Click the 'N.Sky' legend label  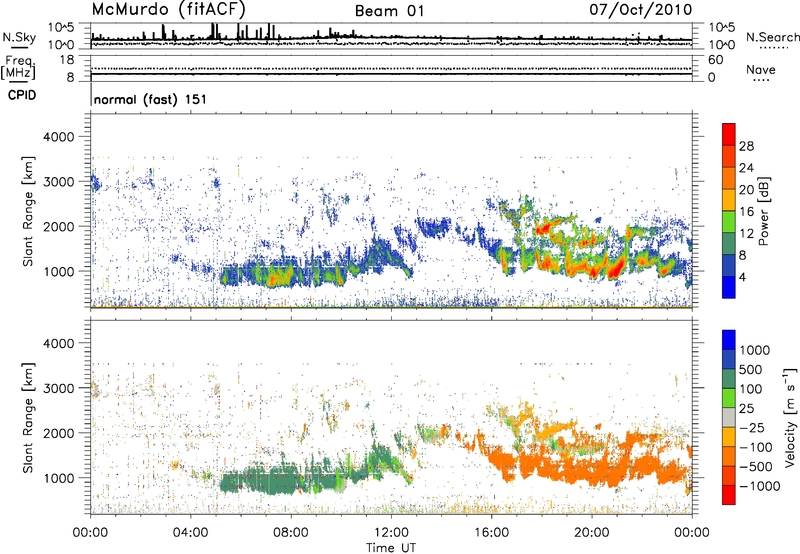click(x=19, y=37)
